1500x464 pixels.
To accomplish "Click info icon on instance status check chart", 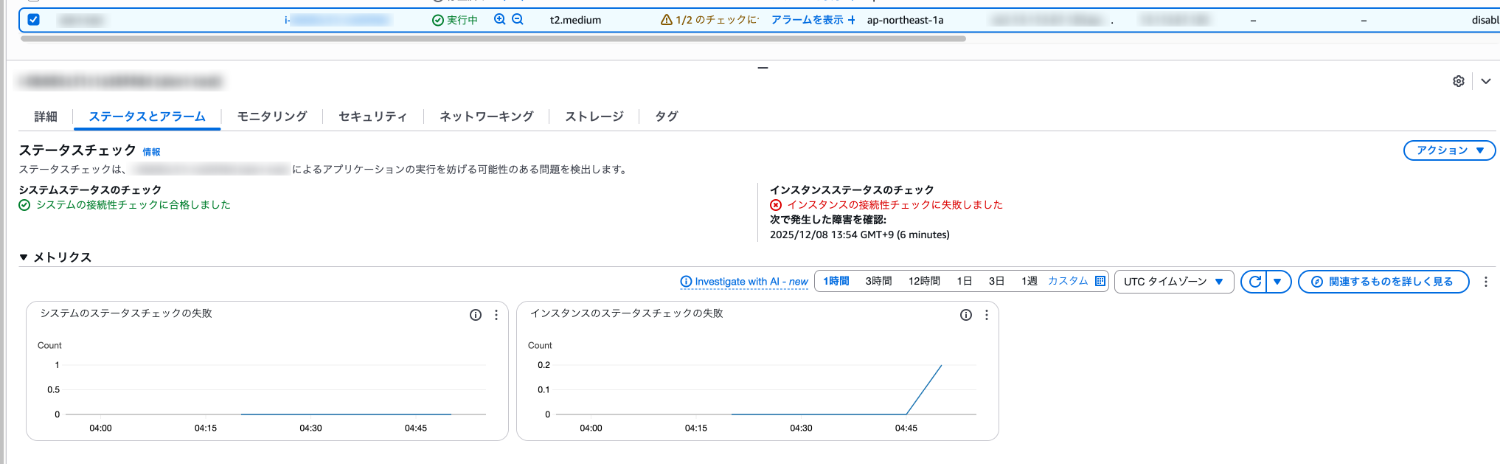I will [966, 315].
